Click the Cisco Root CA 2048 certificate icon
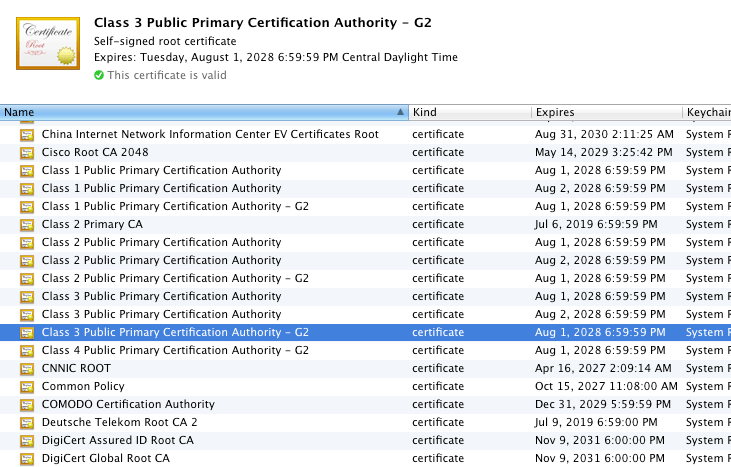 point(27,153)
